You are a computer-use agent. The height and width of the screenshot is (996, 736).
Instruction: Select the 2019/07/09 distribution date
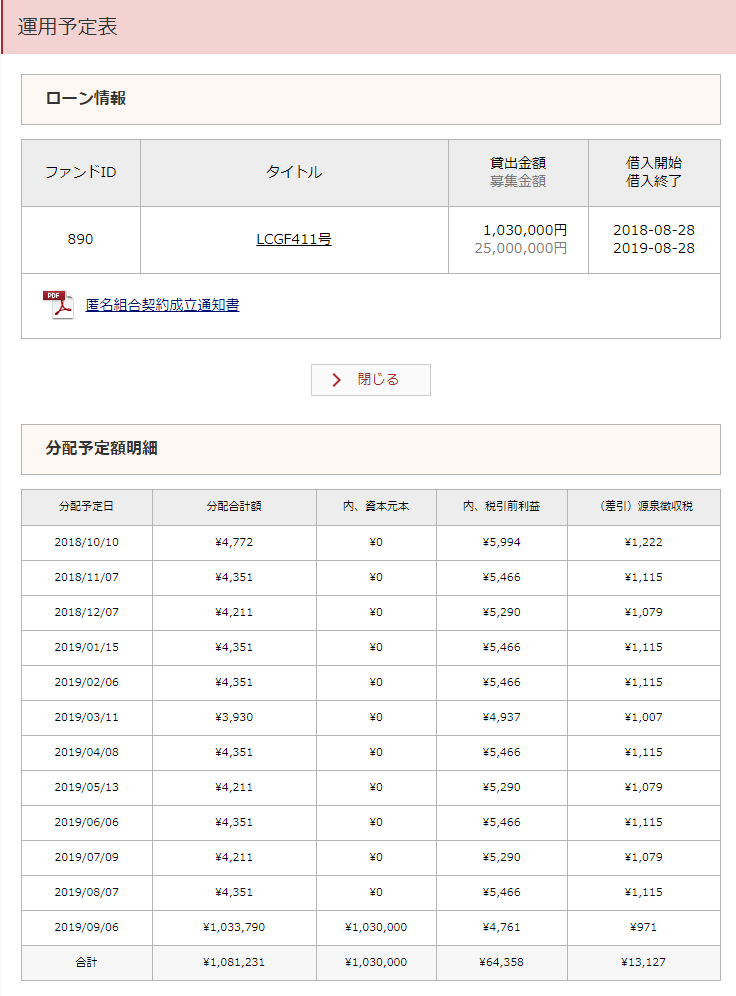click(x=86, y=857)
